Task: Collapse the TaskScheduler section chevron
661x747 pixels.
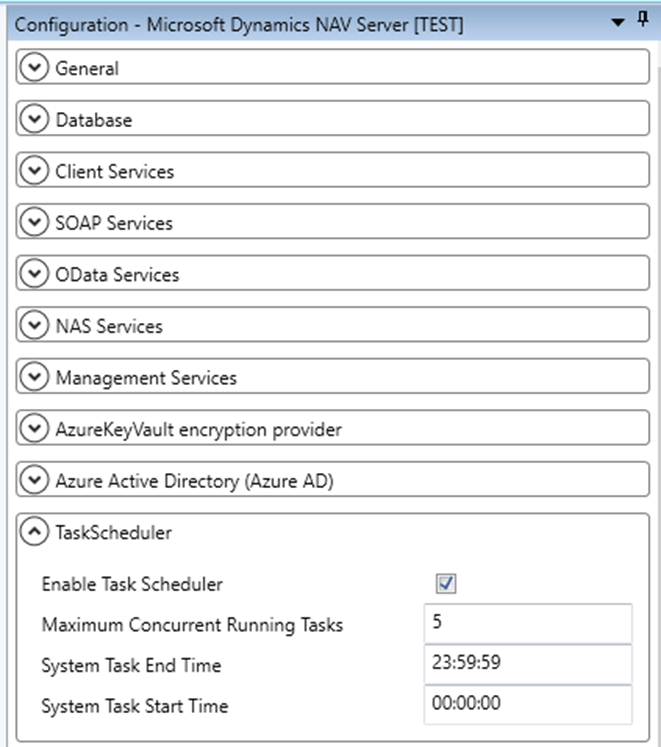Action: (34, 531)
